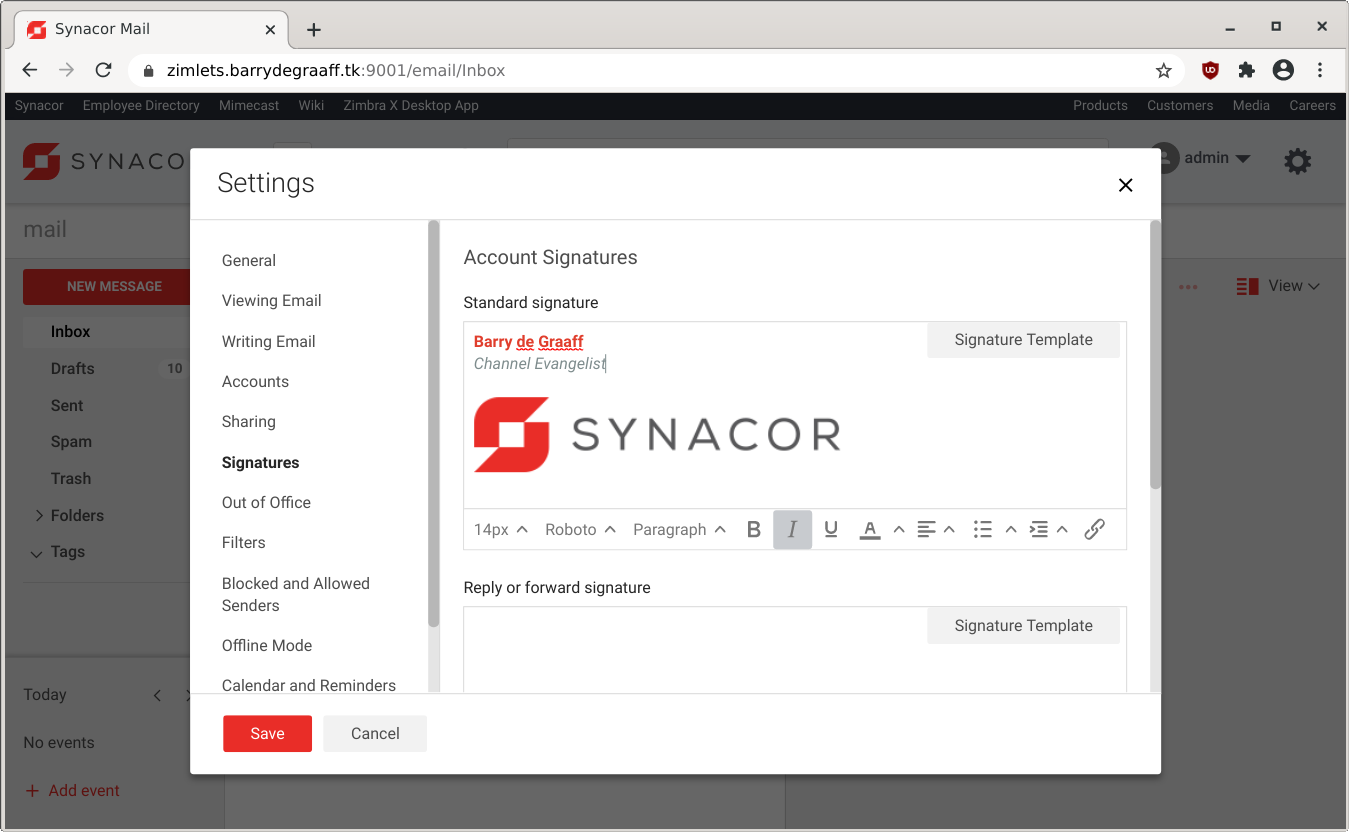Screen dimensions: 1349x832
Task: Open Out of Office settings
Action: (x=266, y=503)
